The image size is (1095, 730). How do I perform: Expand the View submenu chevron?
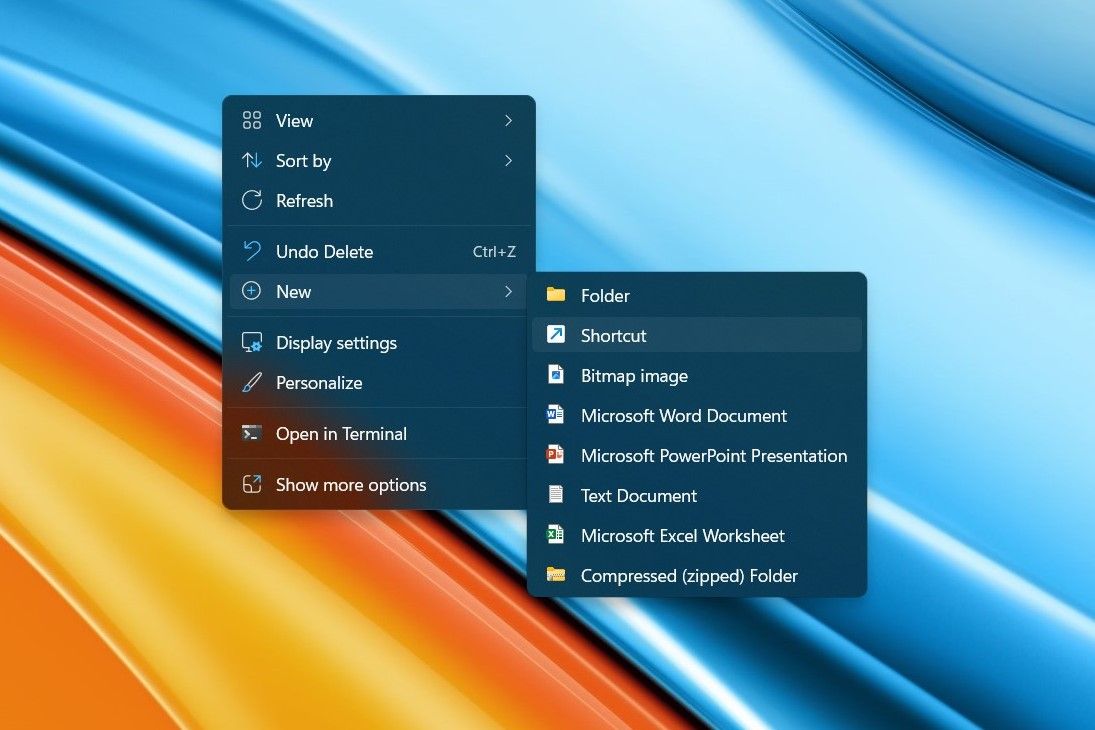[508, 121]
